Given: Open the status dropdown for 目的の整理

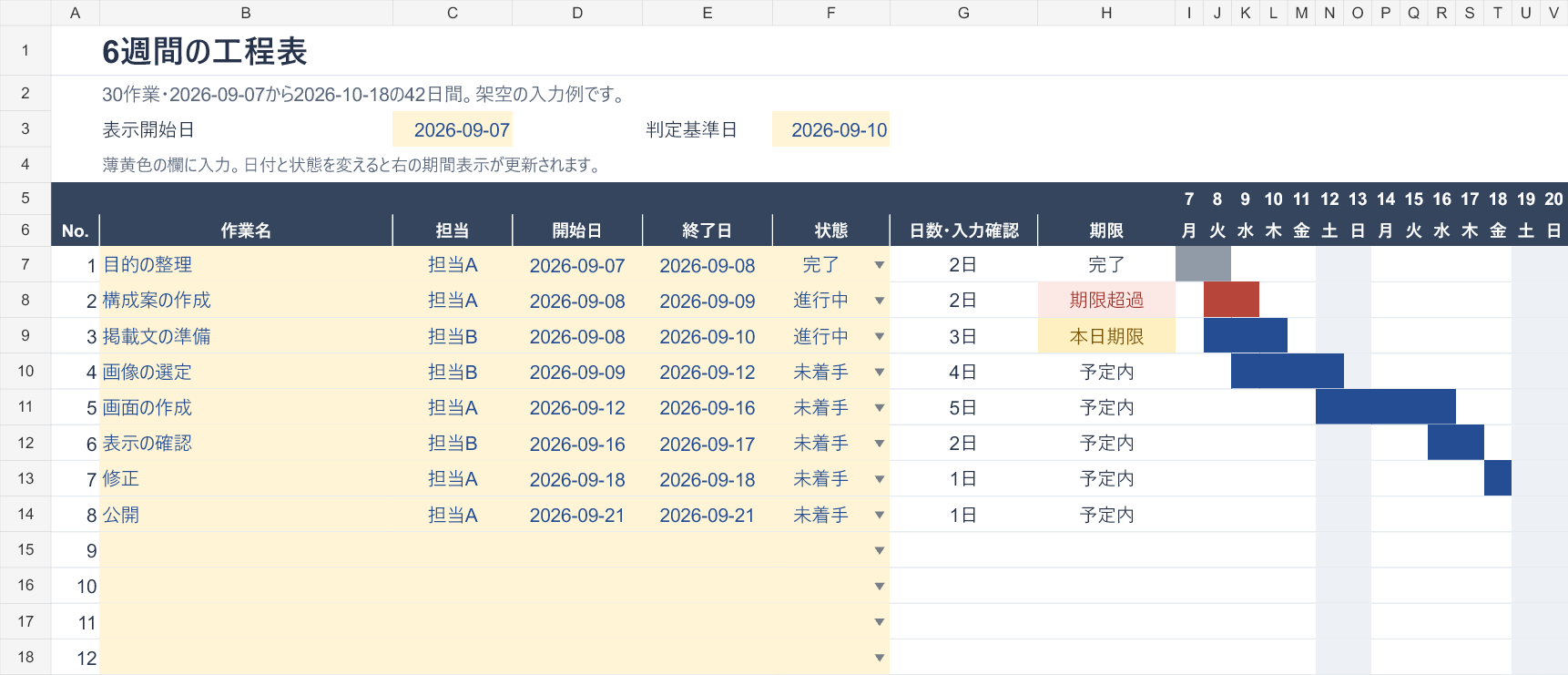Looking at the screenshot, I should click(879, 265).
